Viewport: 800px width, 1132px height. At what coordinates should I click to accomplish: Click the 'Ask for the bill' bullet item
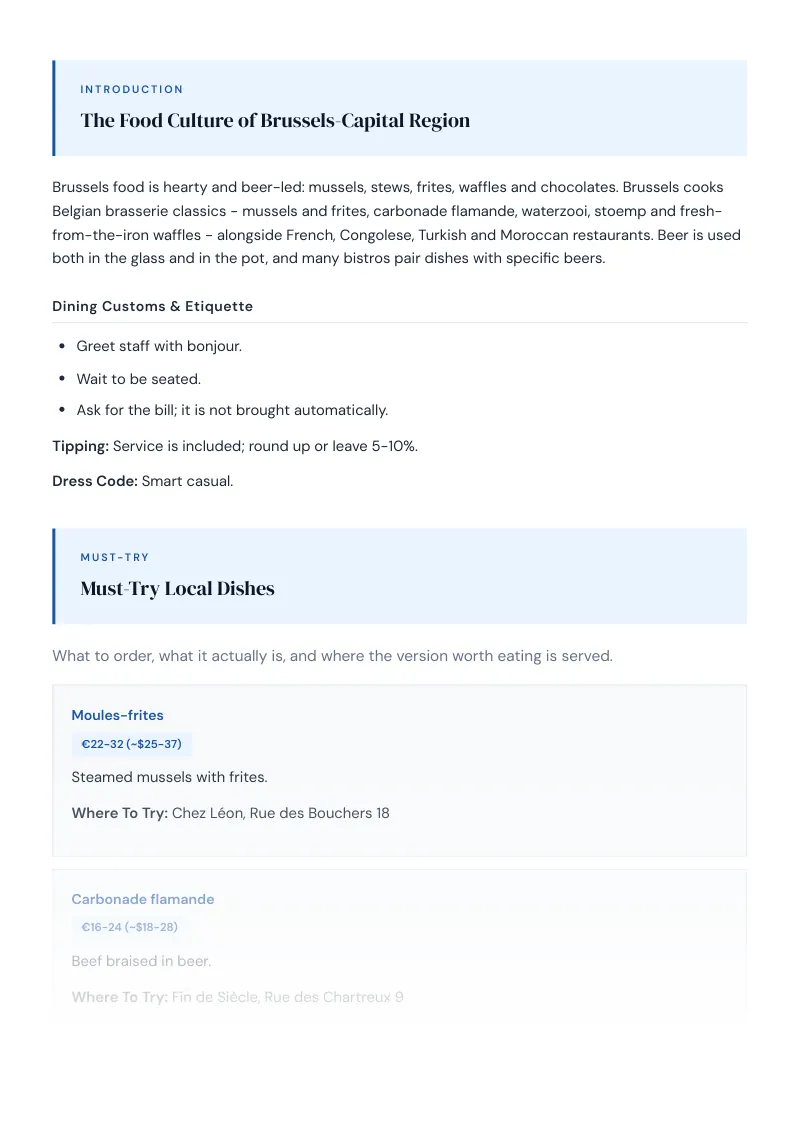pos(232,410)
